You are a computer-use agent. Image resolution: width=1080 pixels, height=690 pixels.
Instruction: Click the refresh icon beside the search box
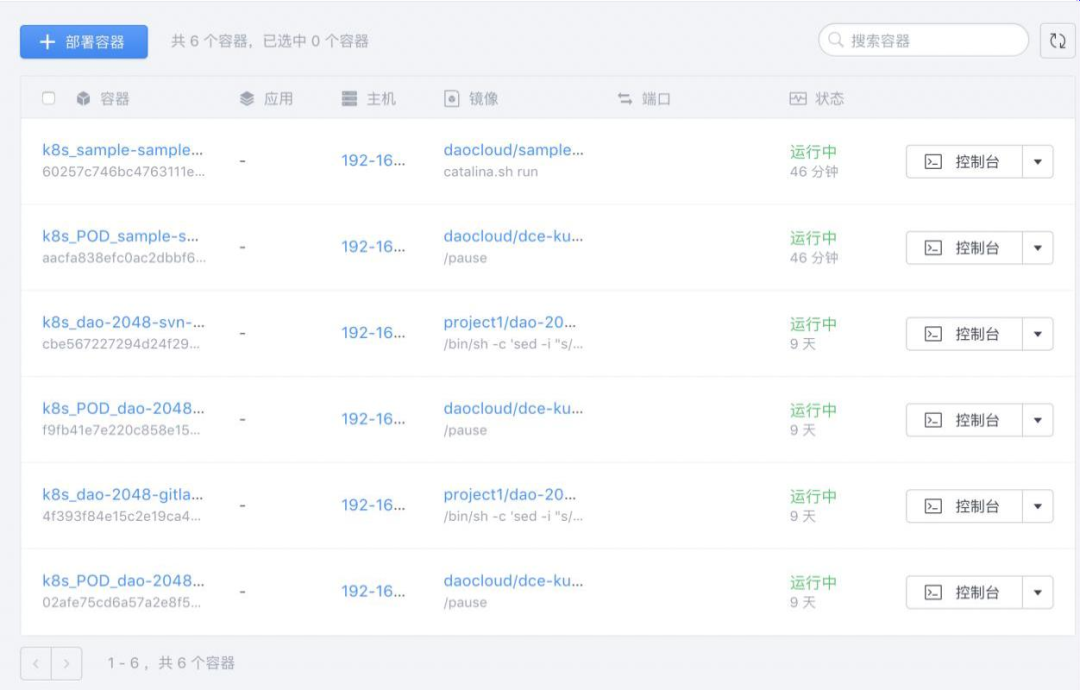point(1057,41)
